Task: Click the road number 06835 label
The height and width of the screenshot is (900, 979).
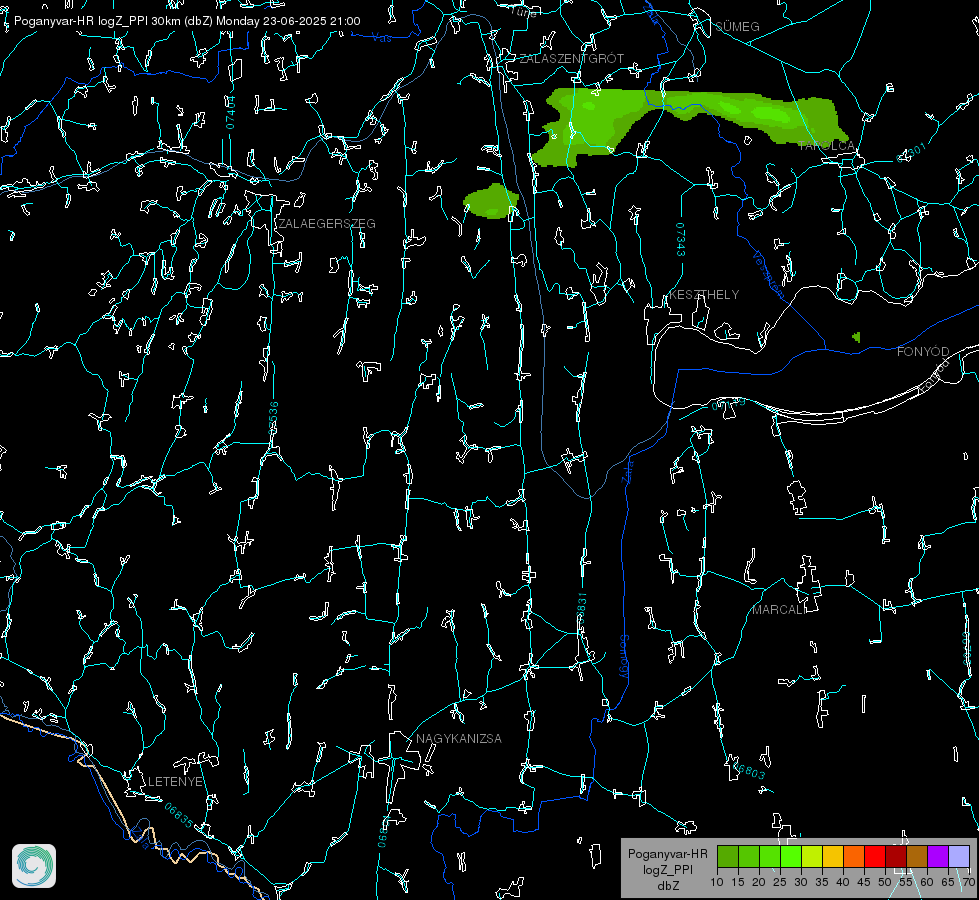Action: (179, 816)
